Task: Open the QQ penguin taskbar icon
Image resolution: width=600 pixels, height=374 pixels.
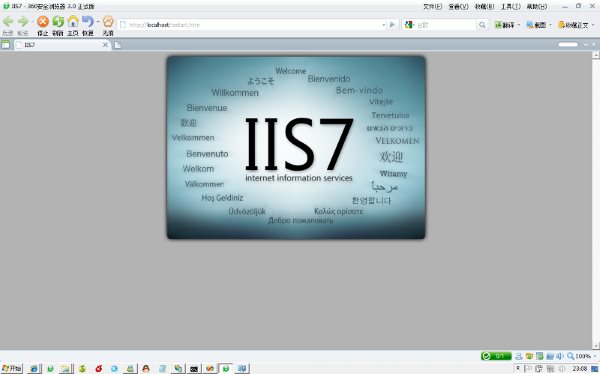Action: [146, 369]
